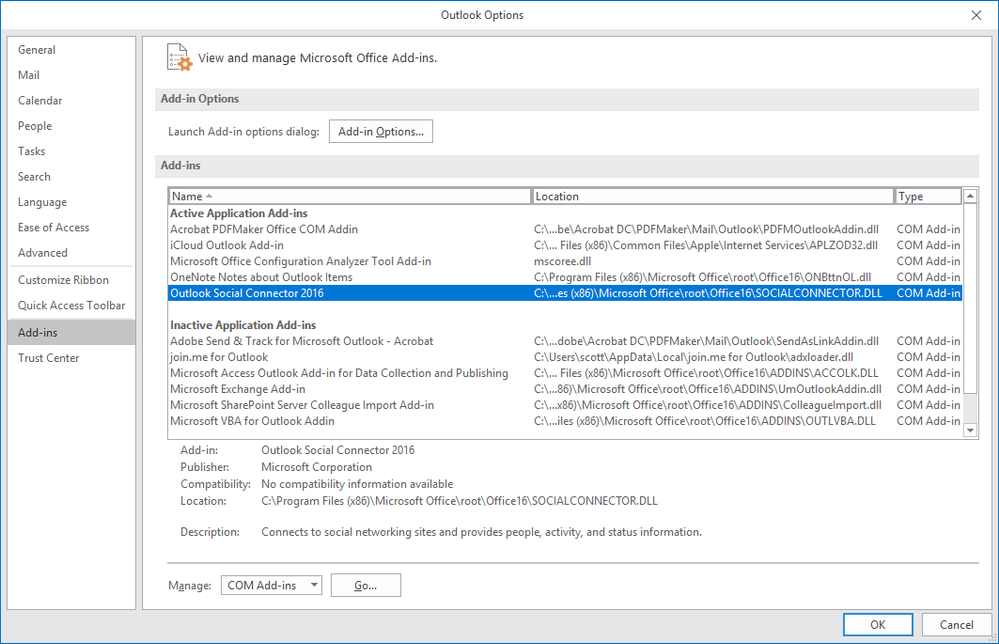Click the APLZOD32.dll location path
The height and width of the screenshot is (644, 999).
coord(706,245)
